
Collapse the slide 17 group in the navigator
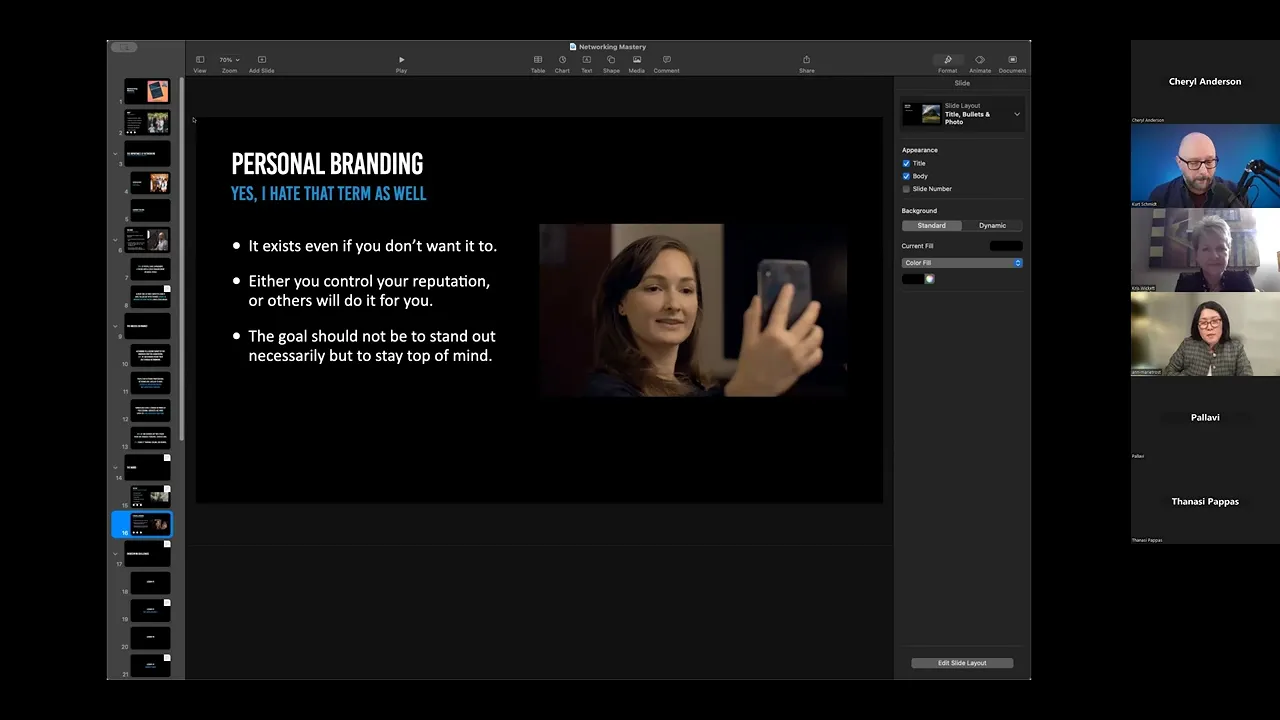click(115, 553)
